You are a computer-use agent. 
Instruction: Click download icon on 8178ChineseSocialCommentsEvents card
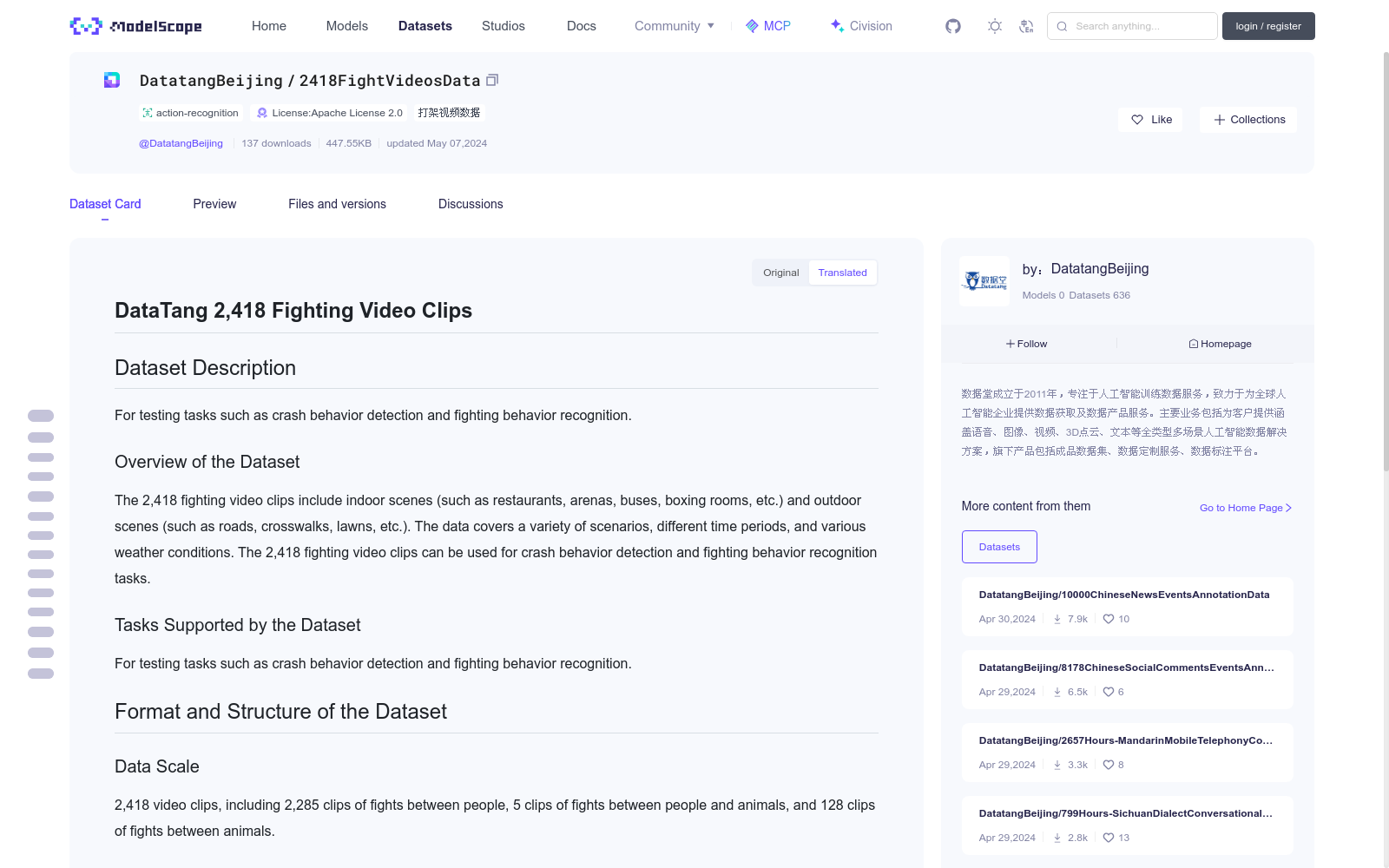tap(1057, 692)
